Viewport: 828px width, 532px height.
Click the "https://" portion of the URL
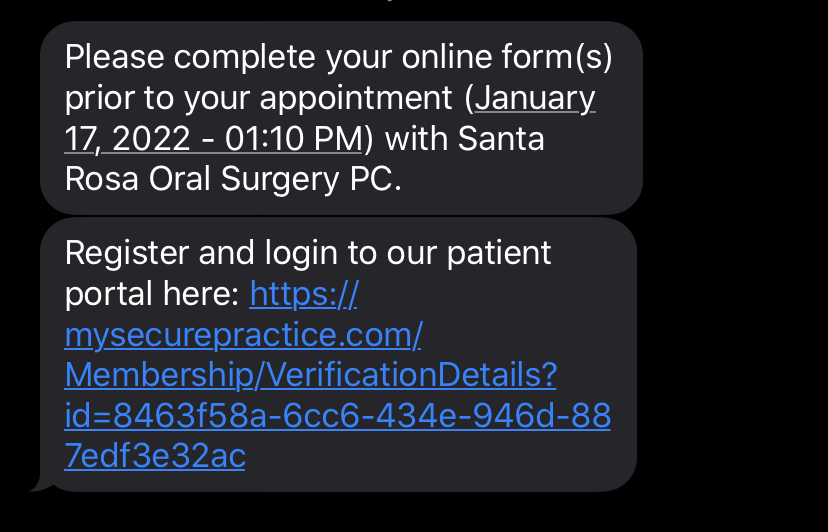[303, 295]
